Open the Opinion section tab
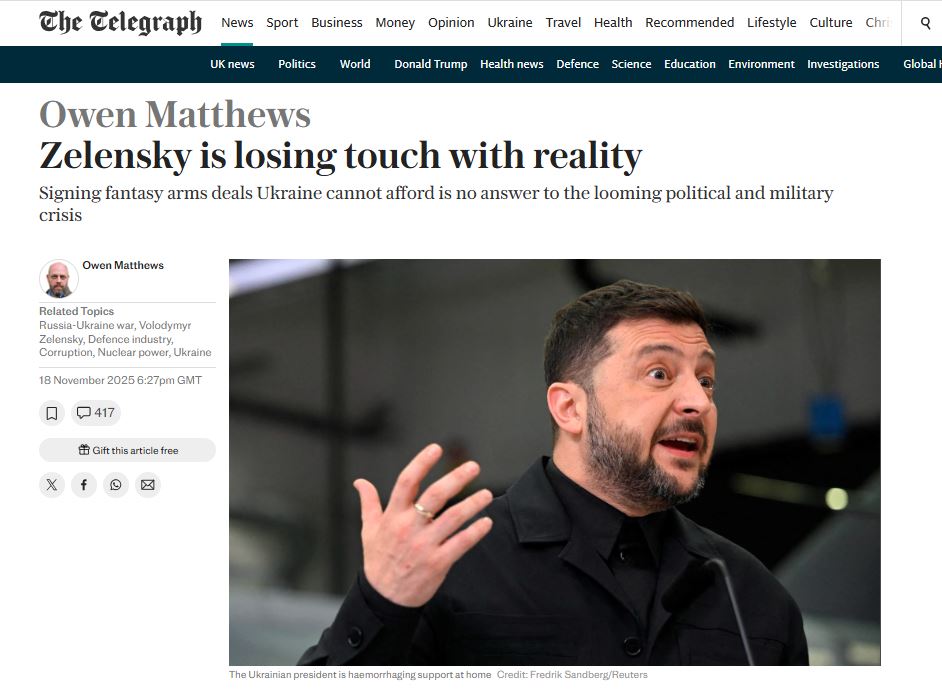 point(451,23)
